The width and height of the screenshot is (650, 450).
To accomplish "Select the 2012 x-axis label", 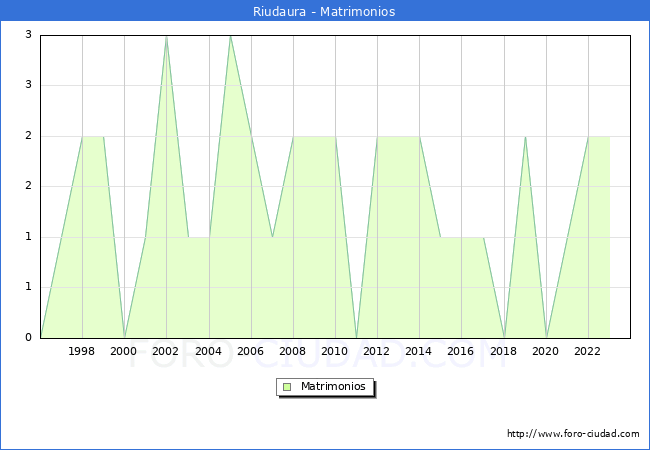I will [x=376, y=351].
